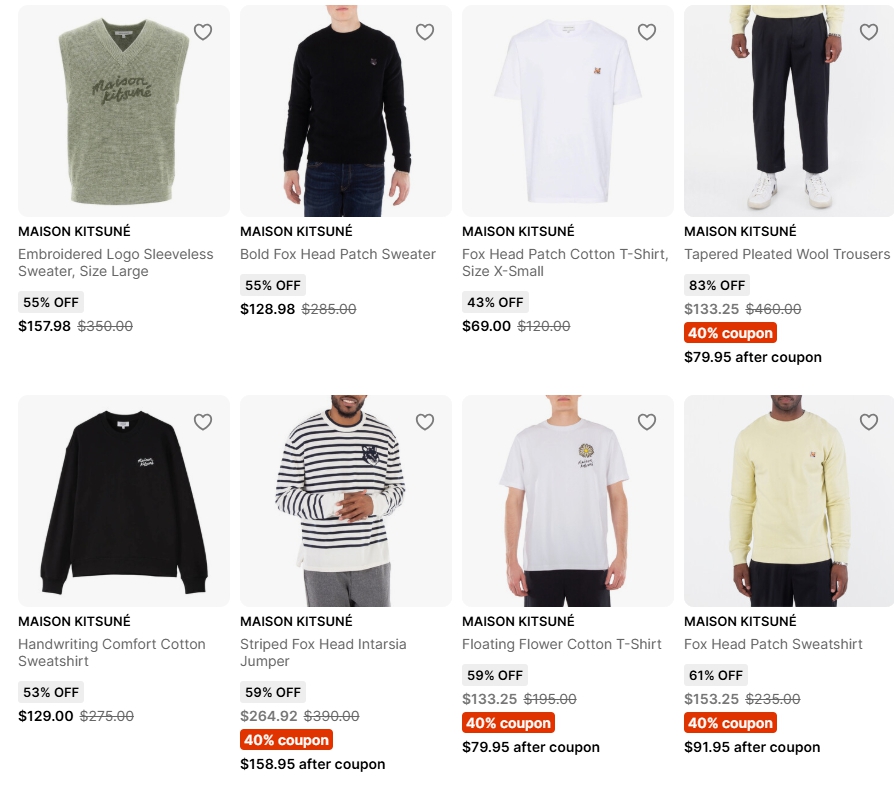Click Maison Kitsuné brand above Fox Head Cotton T-Shirt
Screen dimensions: 894x792
(518, 231)
